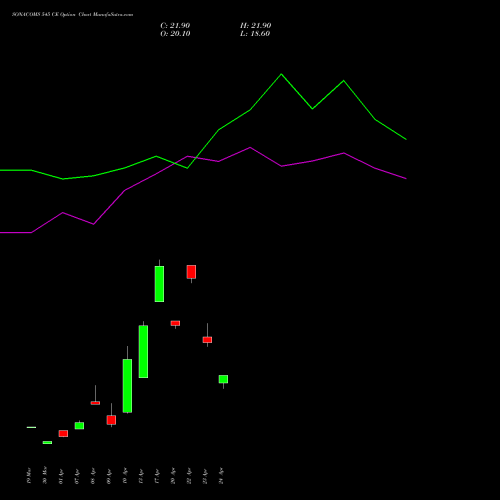500x500 pixels.
Task: Click the green candlestick above 24 Apr
Action: 223,379
